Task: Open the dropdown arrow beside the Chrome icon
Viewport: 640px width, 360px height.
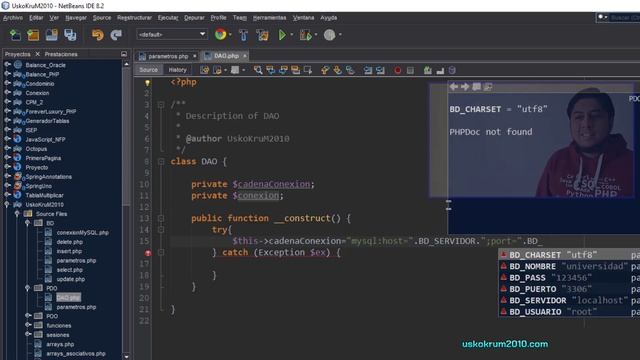Action: tap(230, 35)
